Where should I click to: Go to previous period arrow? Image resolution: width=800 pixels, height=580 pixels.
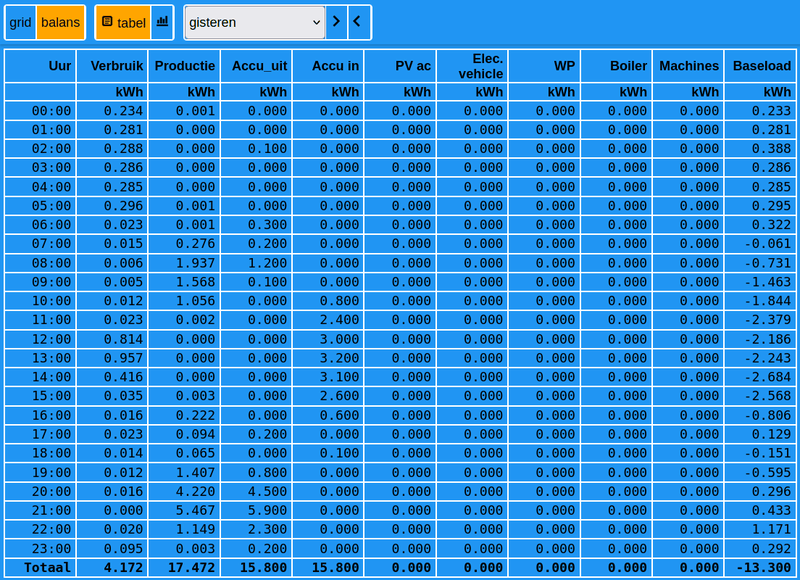pyautogui.click(x=359, y=22)
